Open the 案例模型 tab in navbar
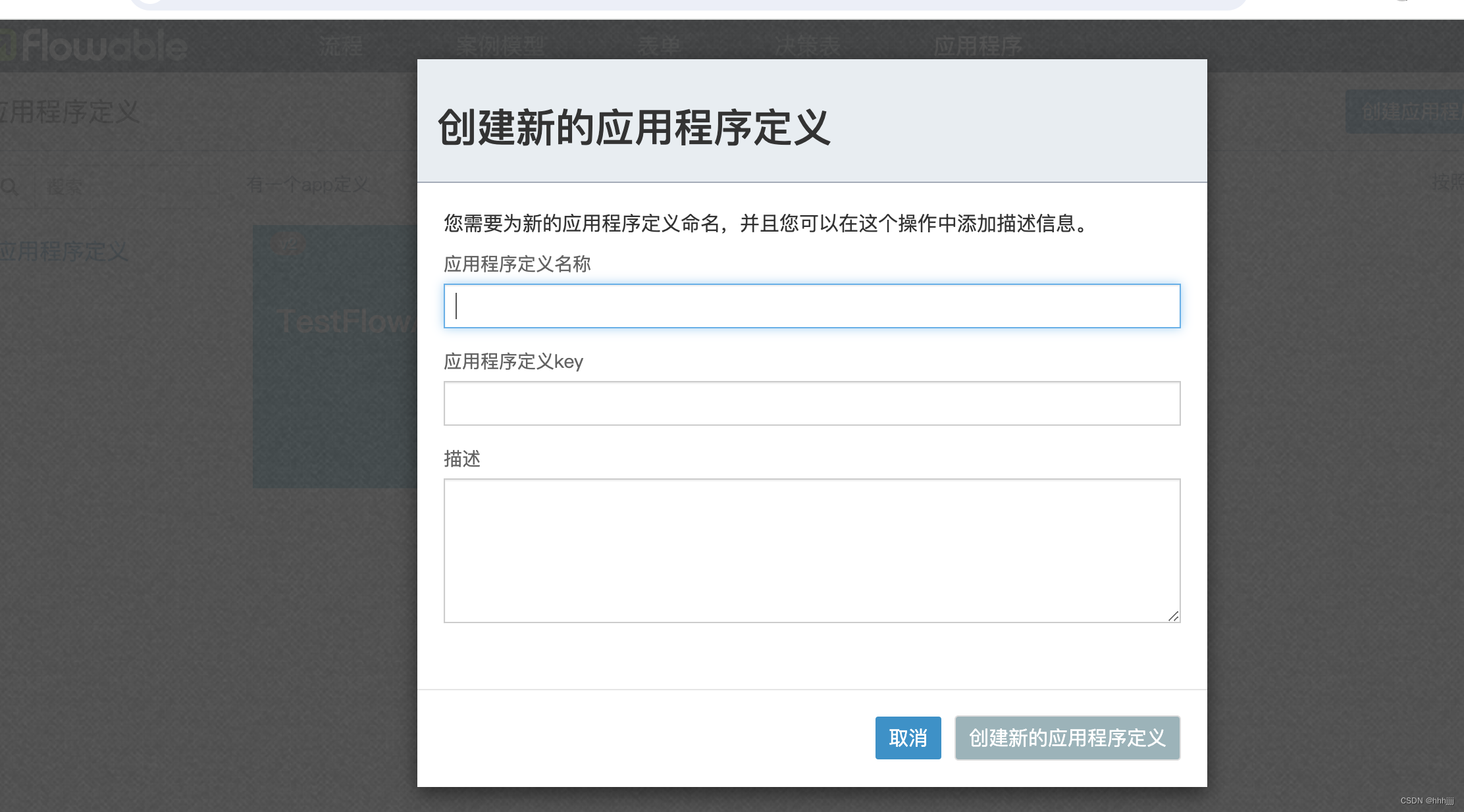 click(x=500, y=46)
